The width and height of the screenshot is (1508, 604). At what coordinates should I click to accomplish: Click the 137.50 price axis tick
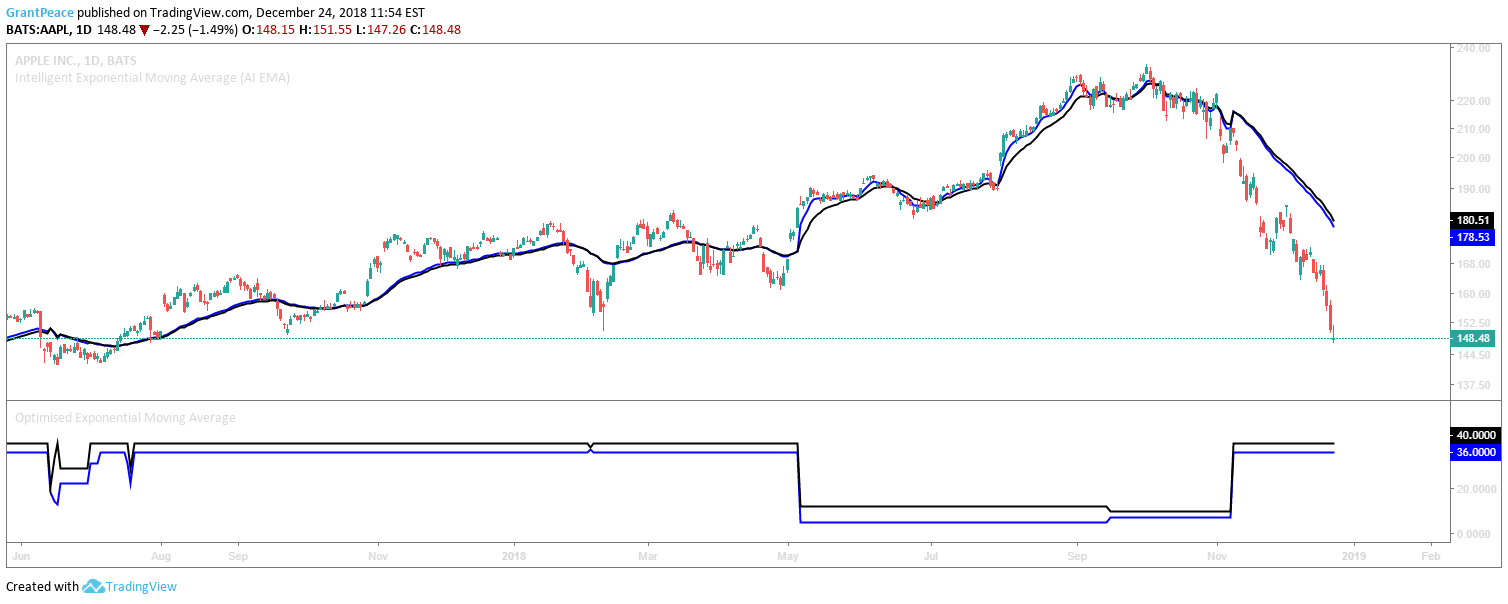point(1476,385)
